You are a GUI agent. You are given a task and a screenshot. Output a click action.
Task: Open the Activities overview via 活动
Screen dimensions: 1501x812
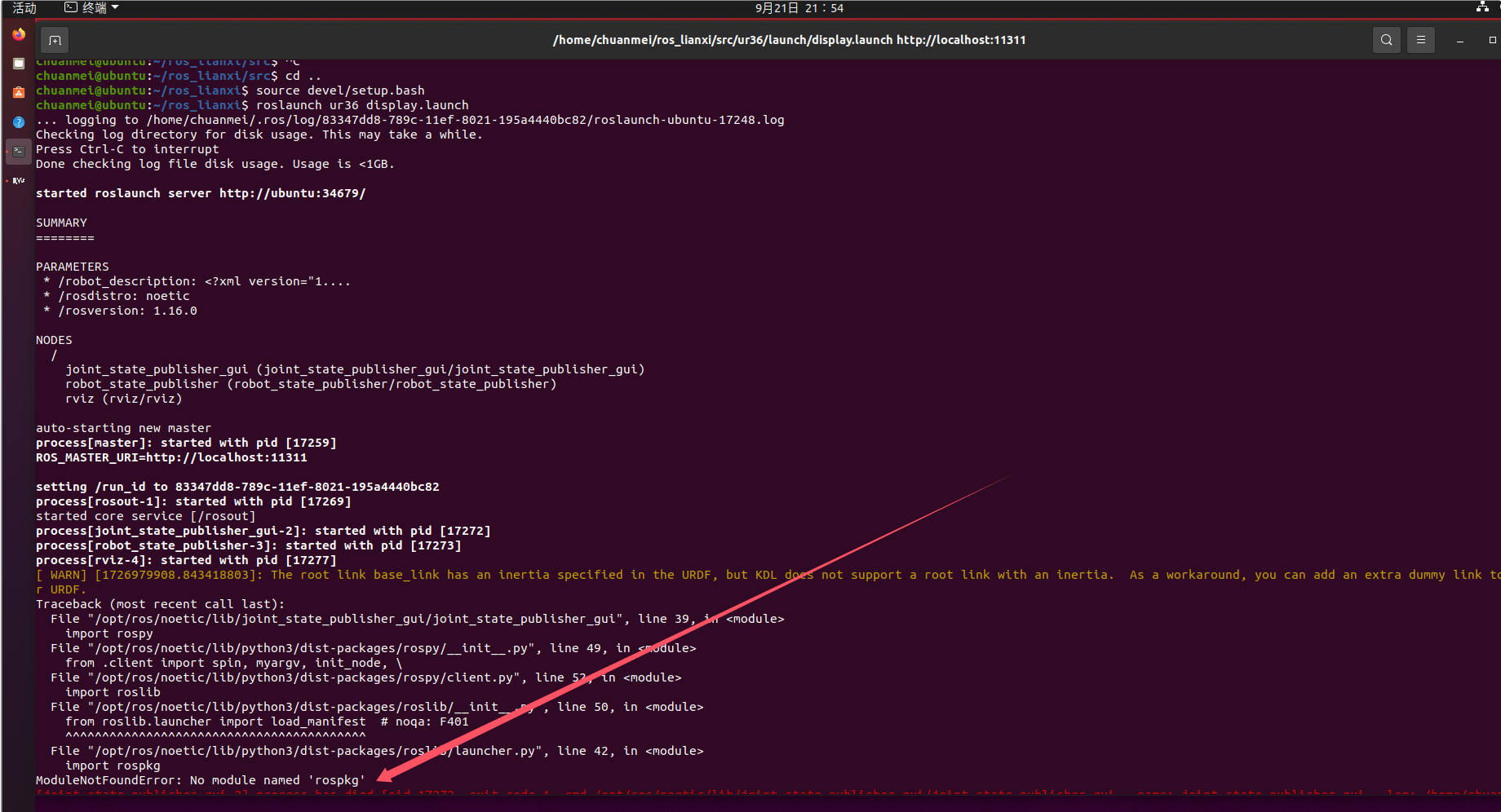click(24, 8)
